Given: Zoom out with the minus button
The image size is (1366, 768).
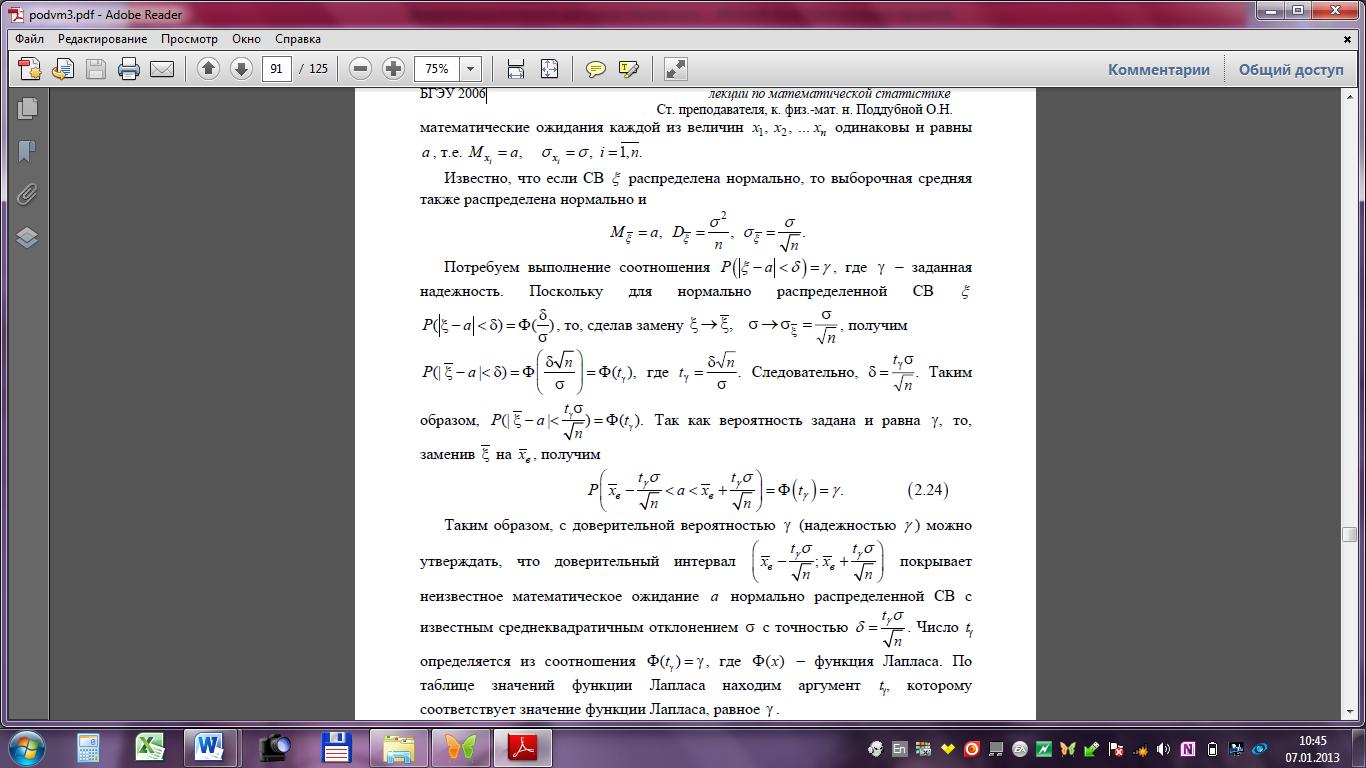Looking at the screenshot, I should [361, 69].
